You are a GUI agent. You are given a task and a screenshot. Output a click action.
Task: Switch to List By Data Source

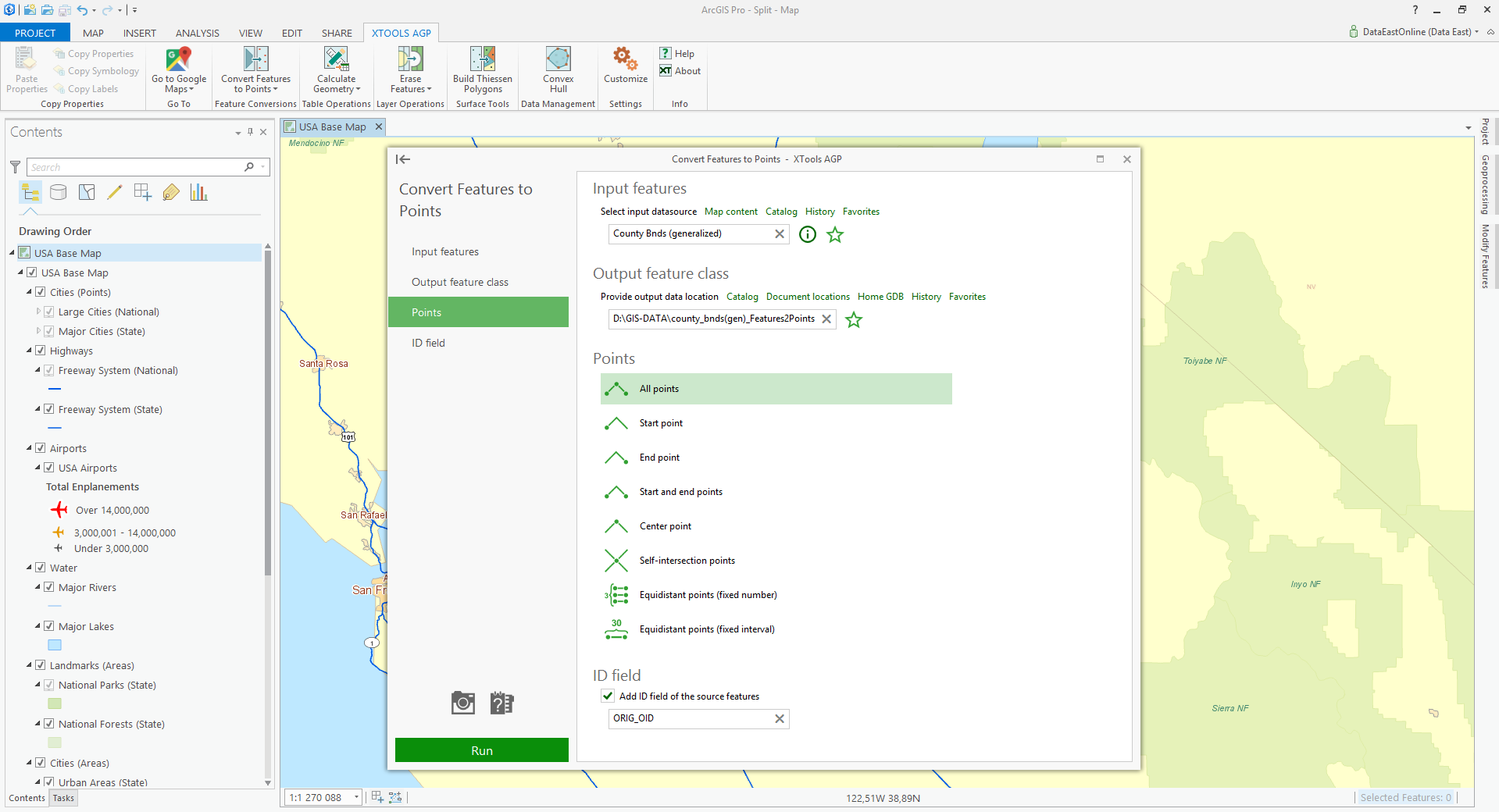(x=59, y=192)
